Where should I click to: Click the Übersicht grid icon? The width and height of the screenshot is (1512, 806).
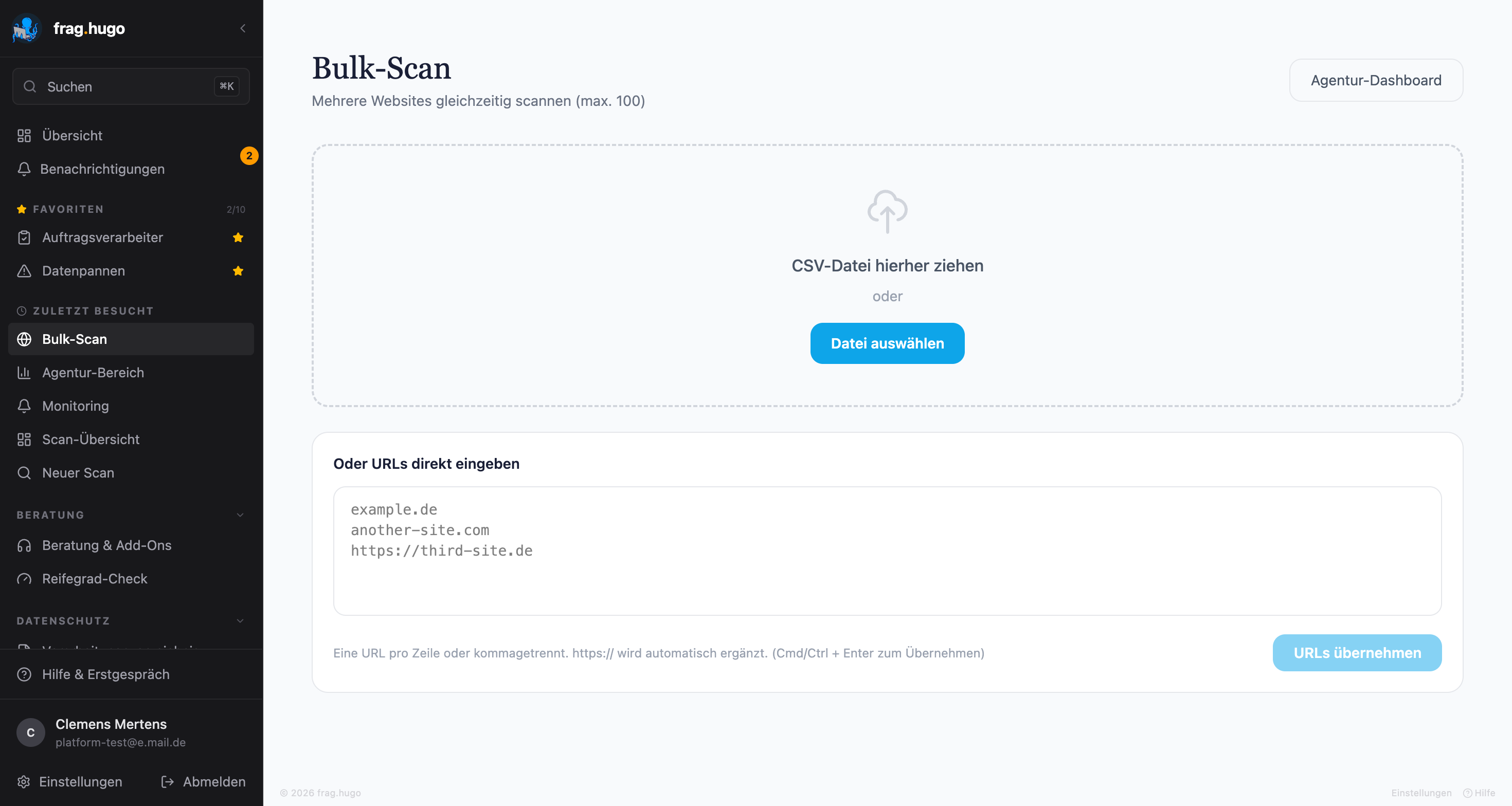point(24,136)
